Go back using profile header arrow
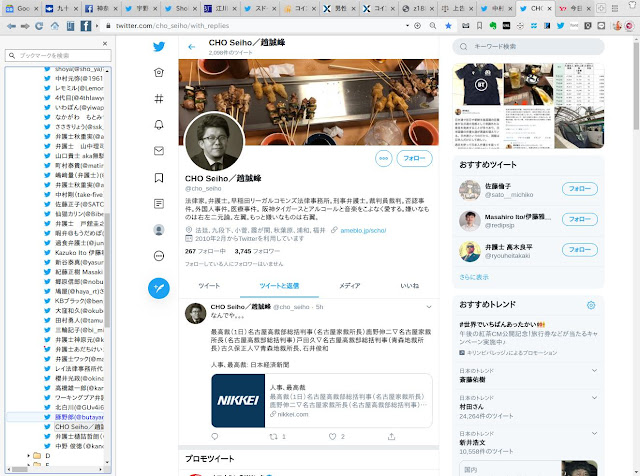The image size is (640, 476). [x=191, y=47]
